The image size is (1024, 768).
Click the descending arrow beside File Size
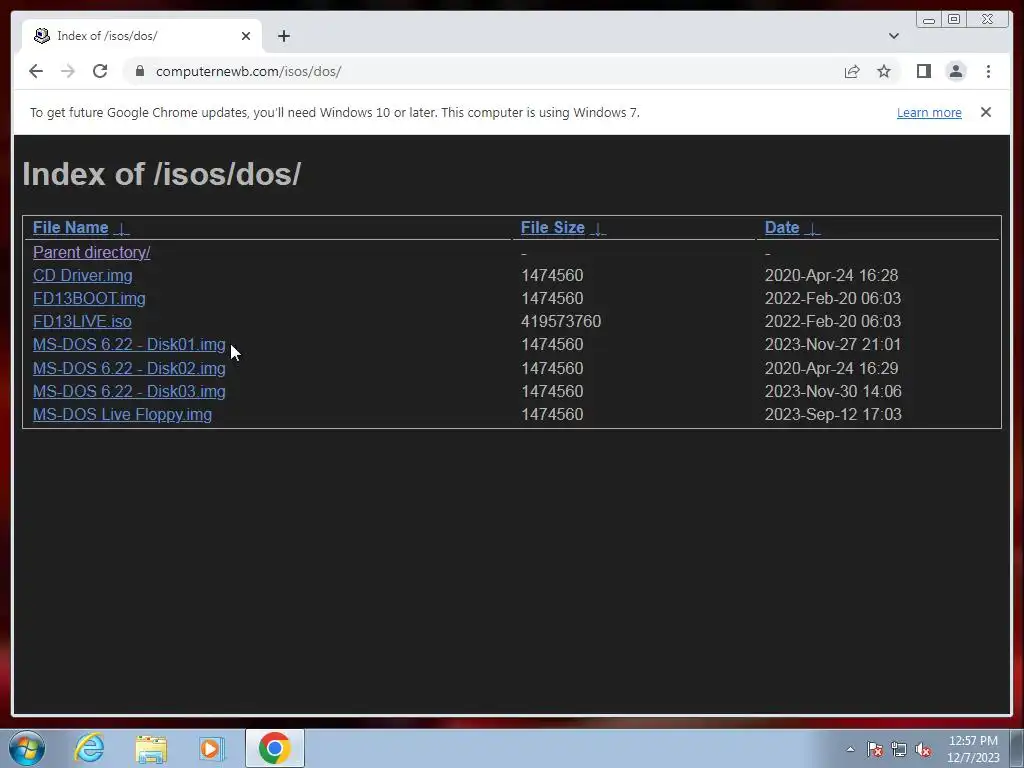point(598,229)
